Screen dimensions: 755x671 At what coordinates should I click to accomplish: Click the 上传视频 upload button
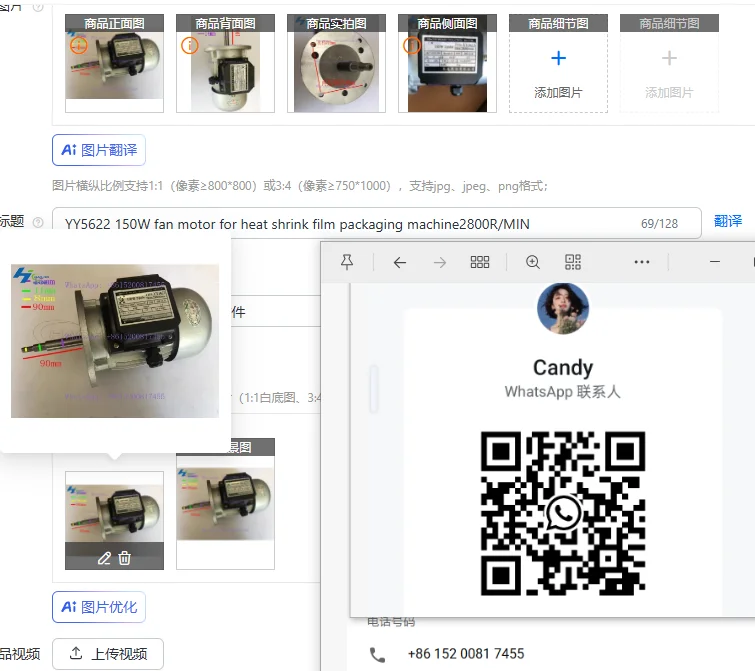pyautogui.click(x=108, y=654)
